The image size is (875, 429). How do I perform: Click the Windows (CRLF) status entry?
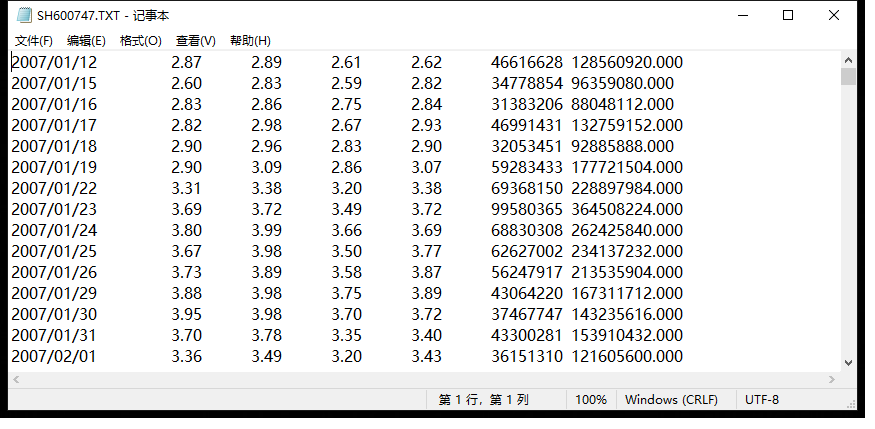(x=671, y=400)
